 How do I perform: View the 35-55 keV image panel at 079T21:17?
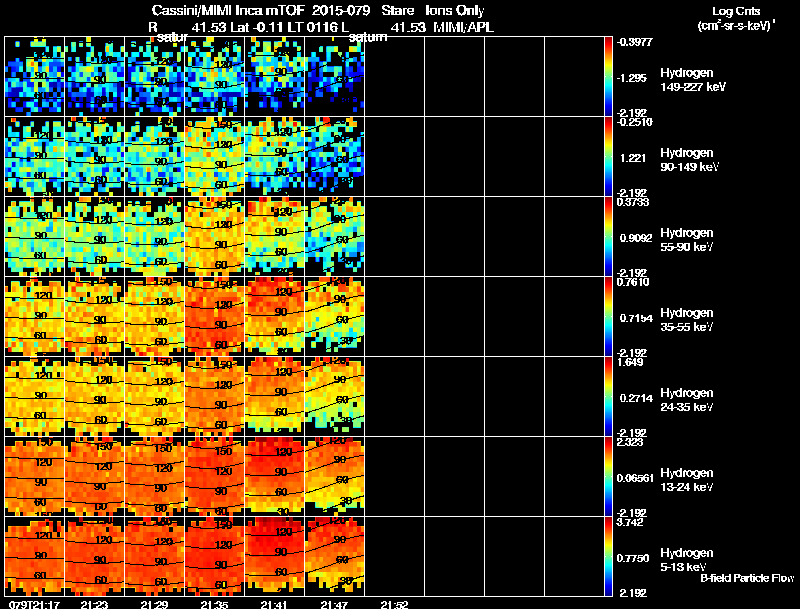point(34,316)
